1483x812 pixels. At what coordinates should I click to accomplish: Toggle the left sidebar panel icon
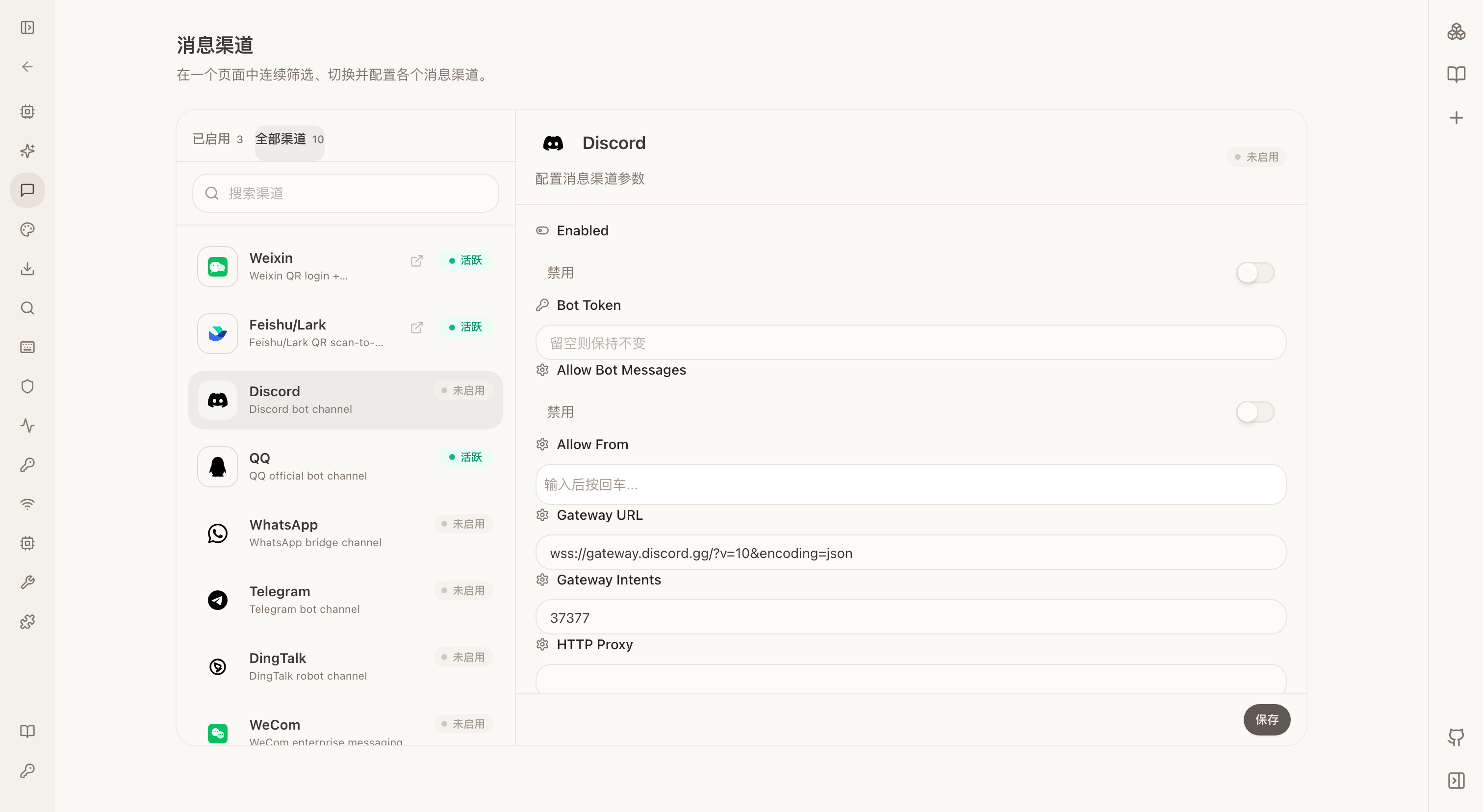point(27,27)
